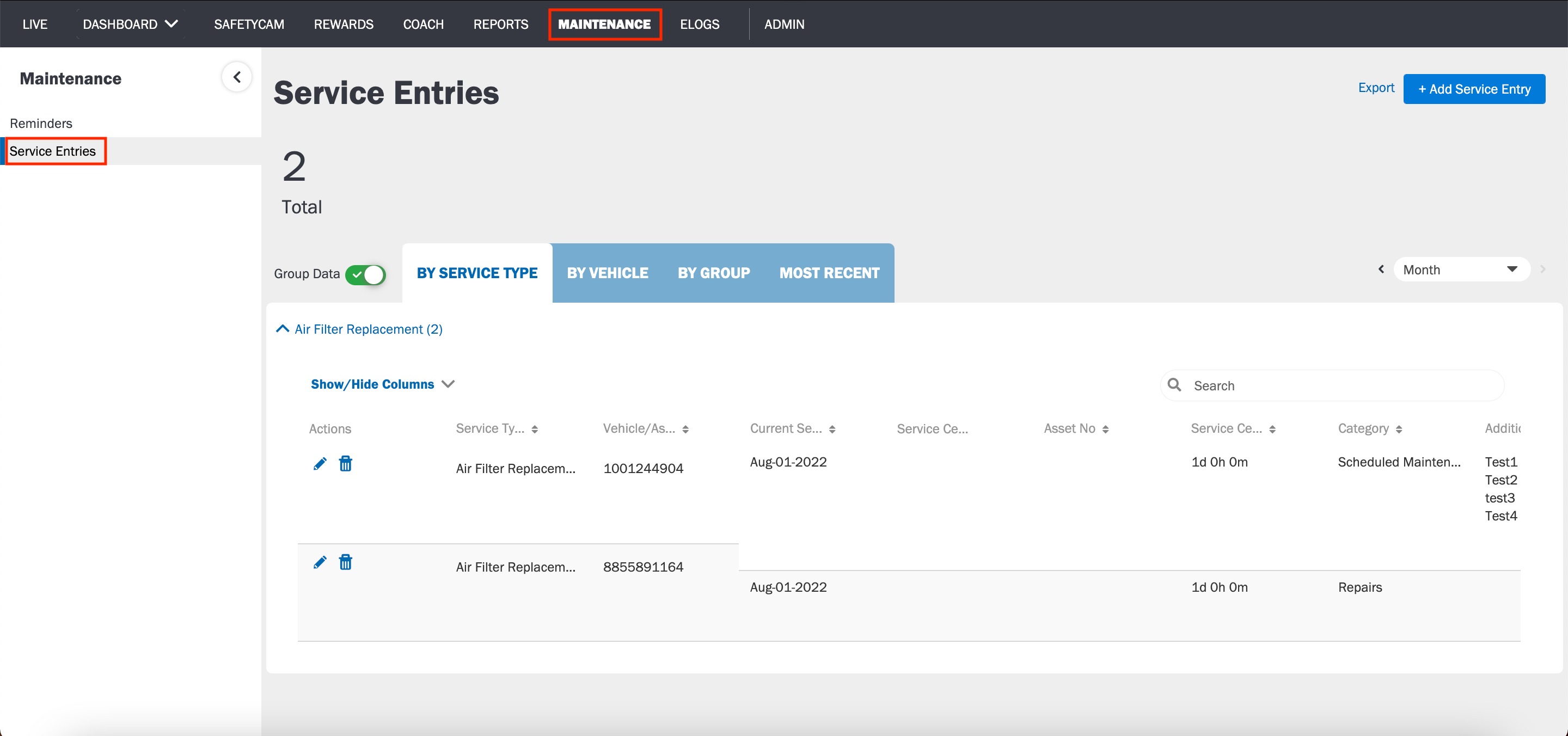Edit the 8855891164 service entry with pencil

pyautogui.click(x=320, y=562)
